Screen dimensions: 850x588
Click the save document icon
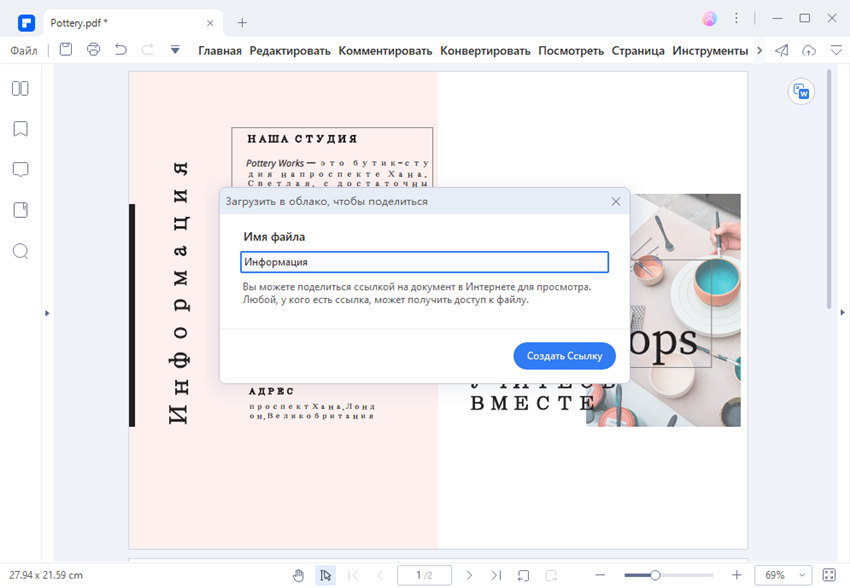point(66,50)
